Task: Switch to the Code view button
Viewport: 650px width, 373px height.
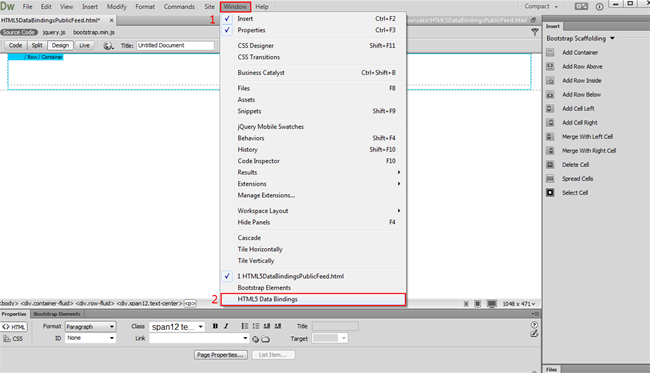Action: [x=15, y=46]
